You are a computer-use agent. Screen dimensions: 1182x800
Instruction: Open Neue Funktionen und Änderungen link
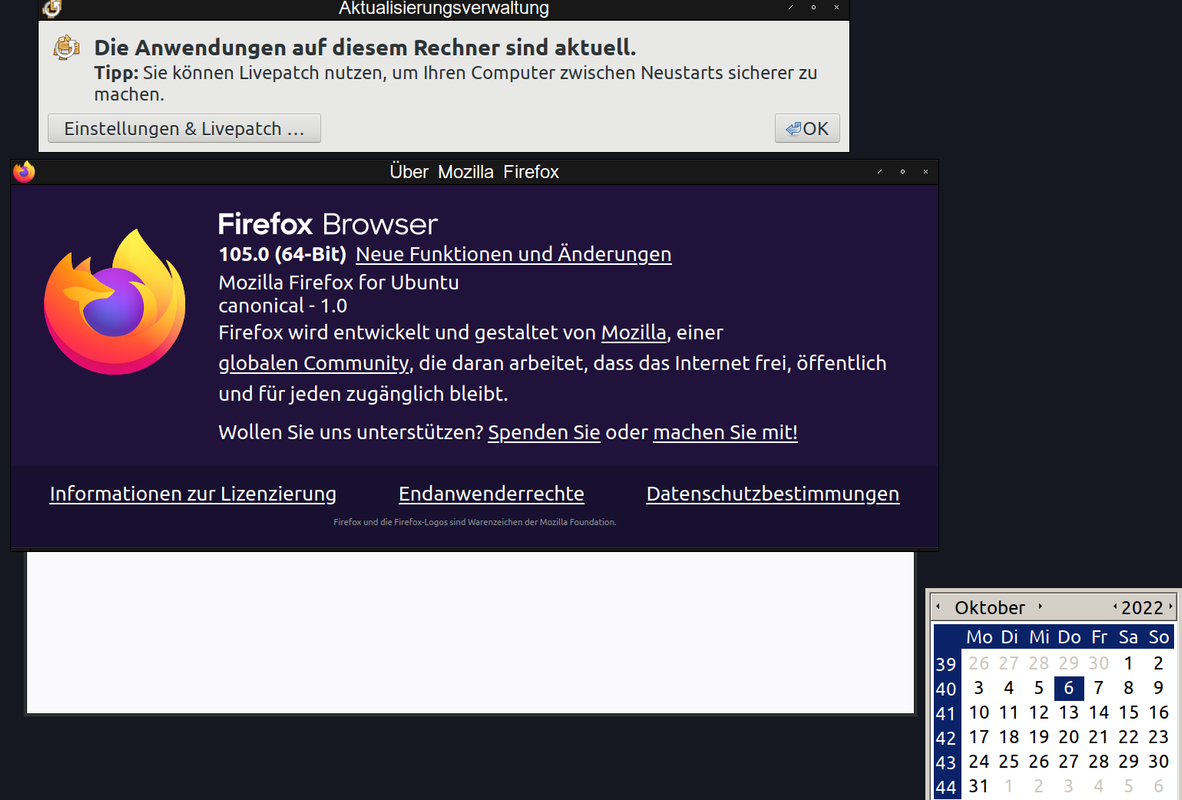[513, 254]
